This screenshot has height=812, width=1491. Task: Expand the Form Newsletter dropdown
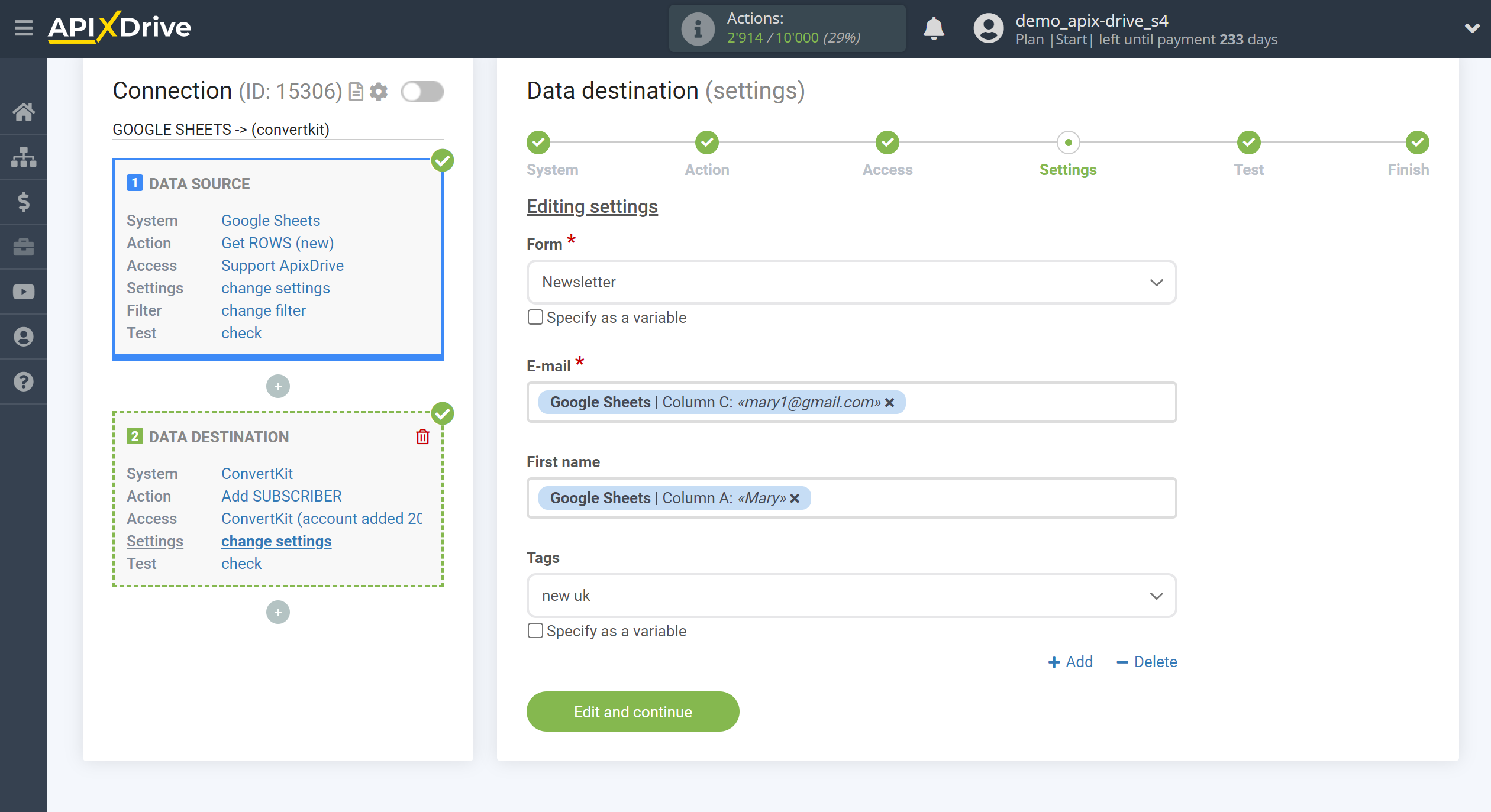pyautogui.click(x=1156, y=282)
